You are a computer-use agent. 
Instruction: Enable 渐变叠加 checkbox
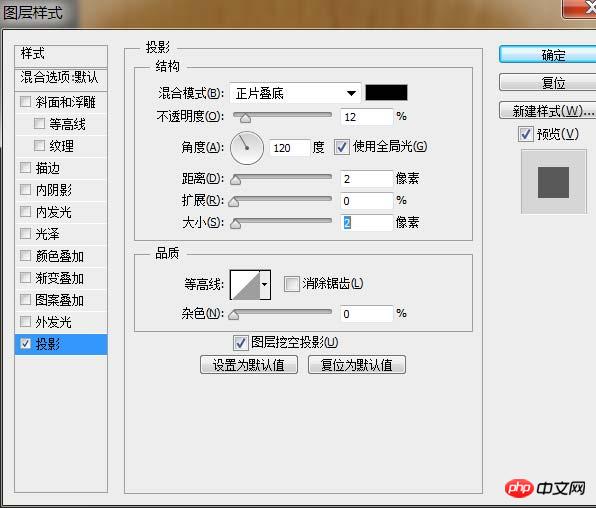click(25, 278)
